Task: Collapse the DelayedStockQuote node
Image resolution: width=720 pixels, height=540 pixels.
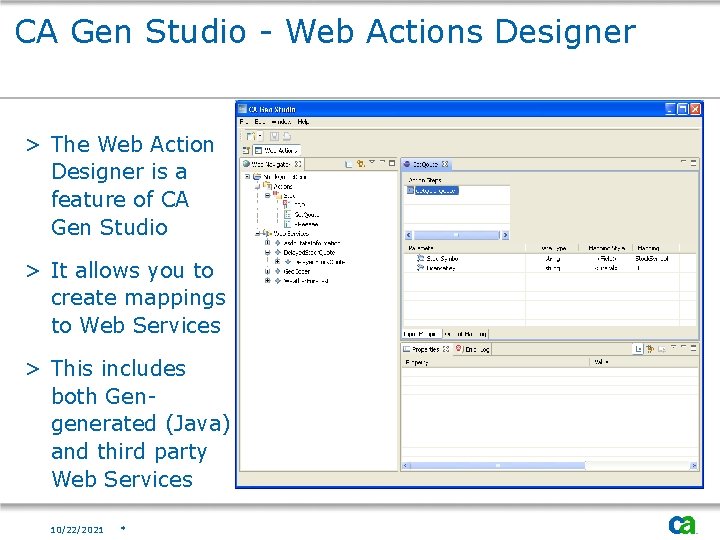Action: pyautogui.click(x=267, y=253)
